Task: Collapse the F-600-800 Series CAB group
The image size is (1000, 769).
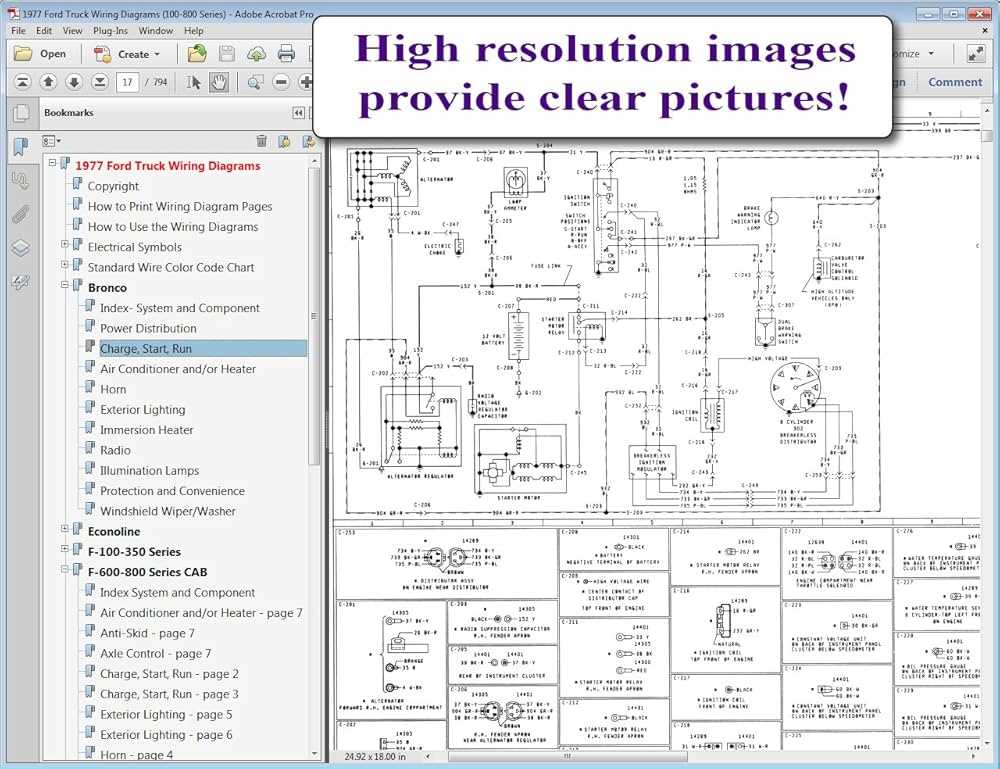Action: coord(64,569)
